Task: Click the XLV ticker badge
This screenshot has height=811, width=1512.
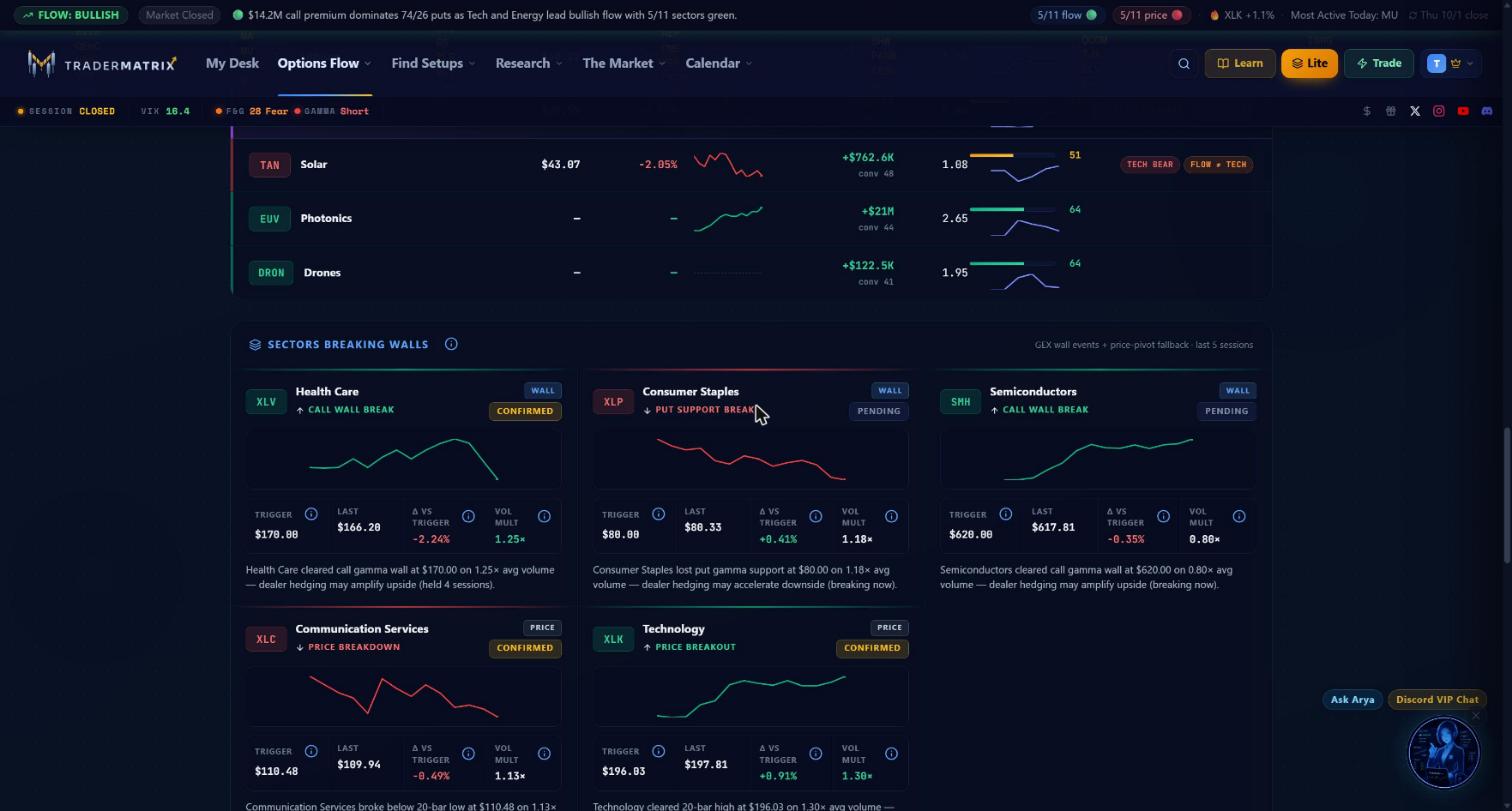Action: pyautogui.click(x=266, y=402)
